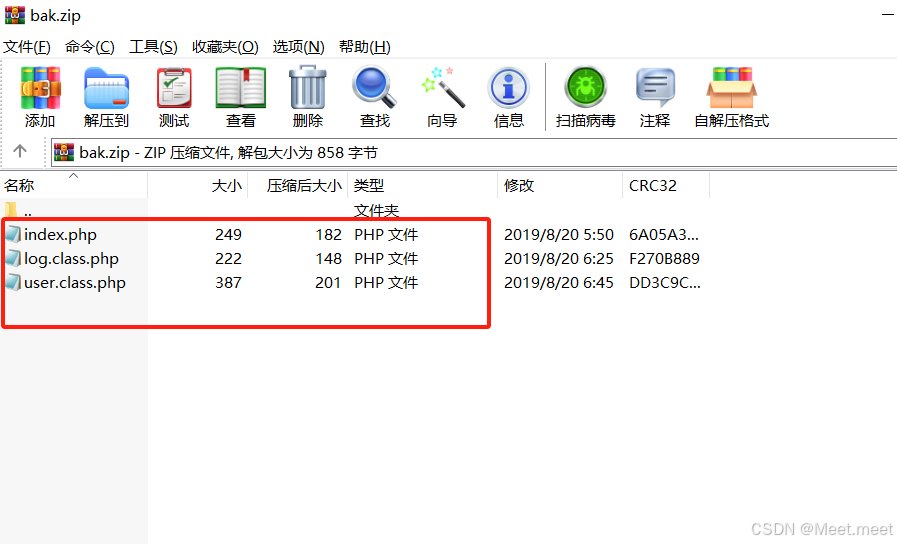Click the size value 222
Image resolution: width=897 pixels, height=544 pixels.
(x=228, y=259)
